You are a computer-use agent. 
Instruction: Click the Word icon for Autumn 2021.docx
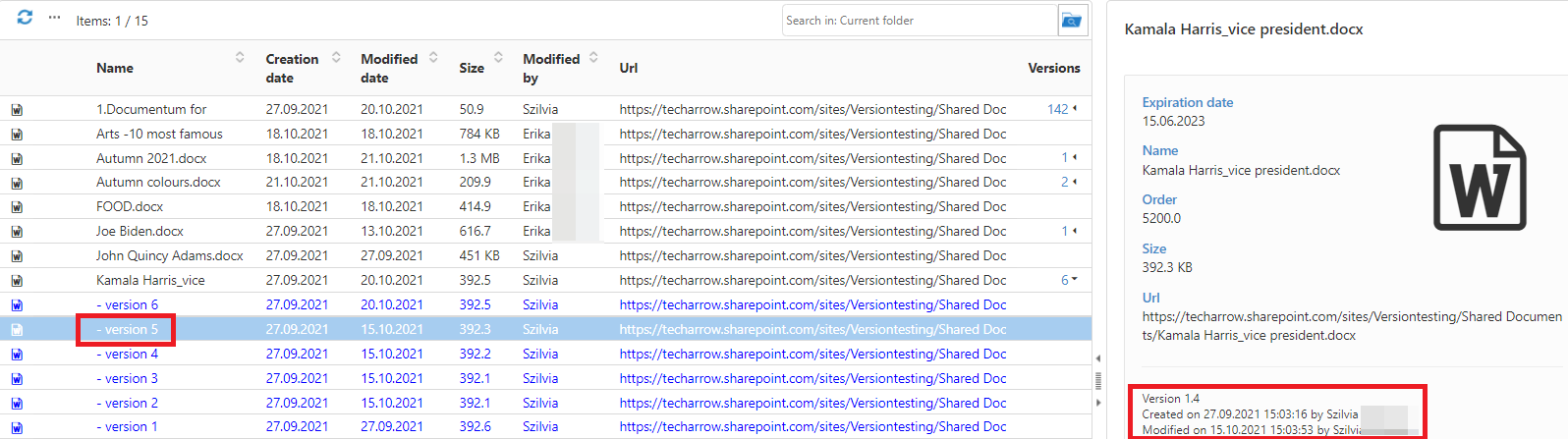17,159
